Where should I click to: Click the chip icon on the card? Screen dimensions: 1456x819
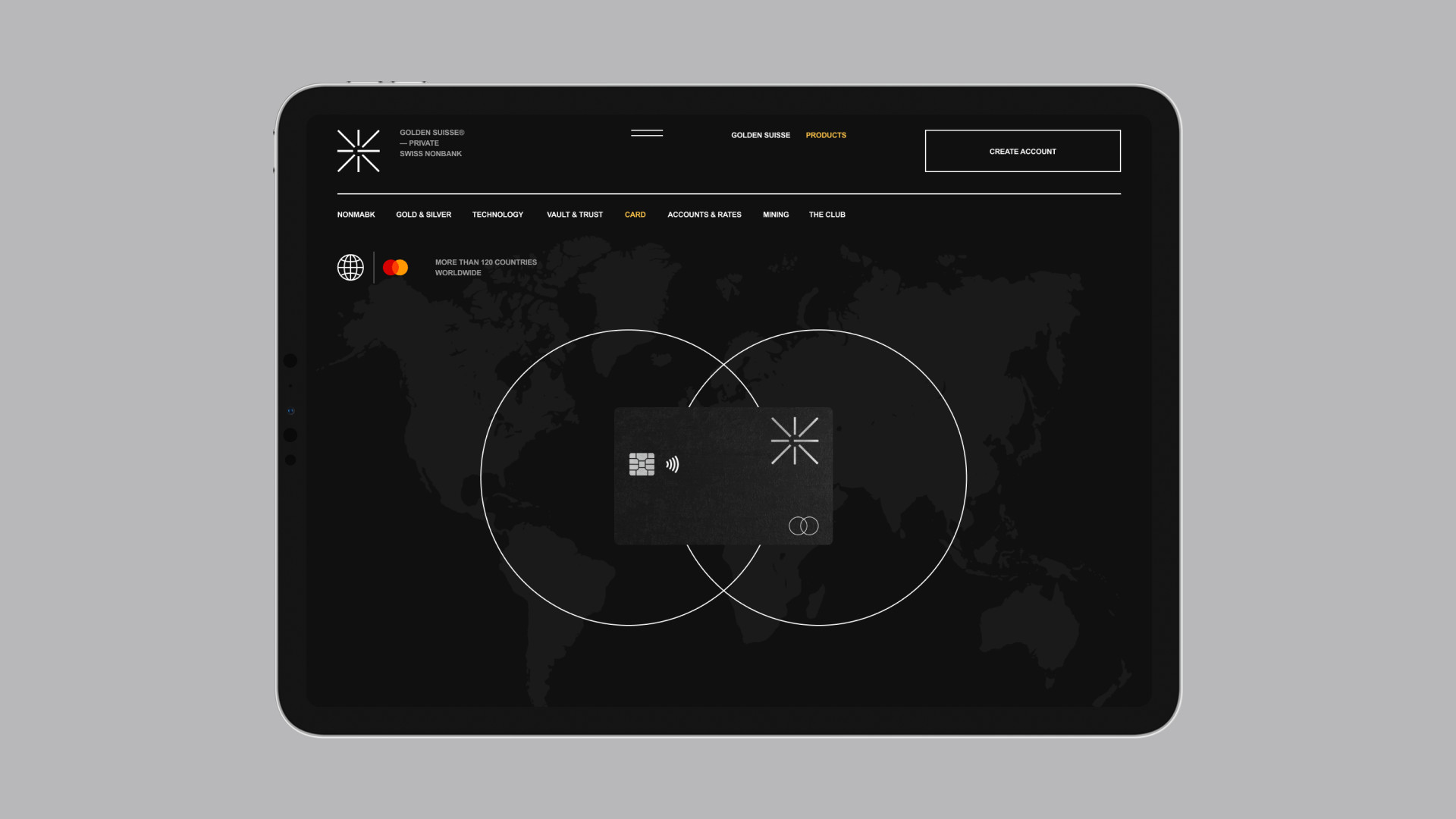pos(642,464)
